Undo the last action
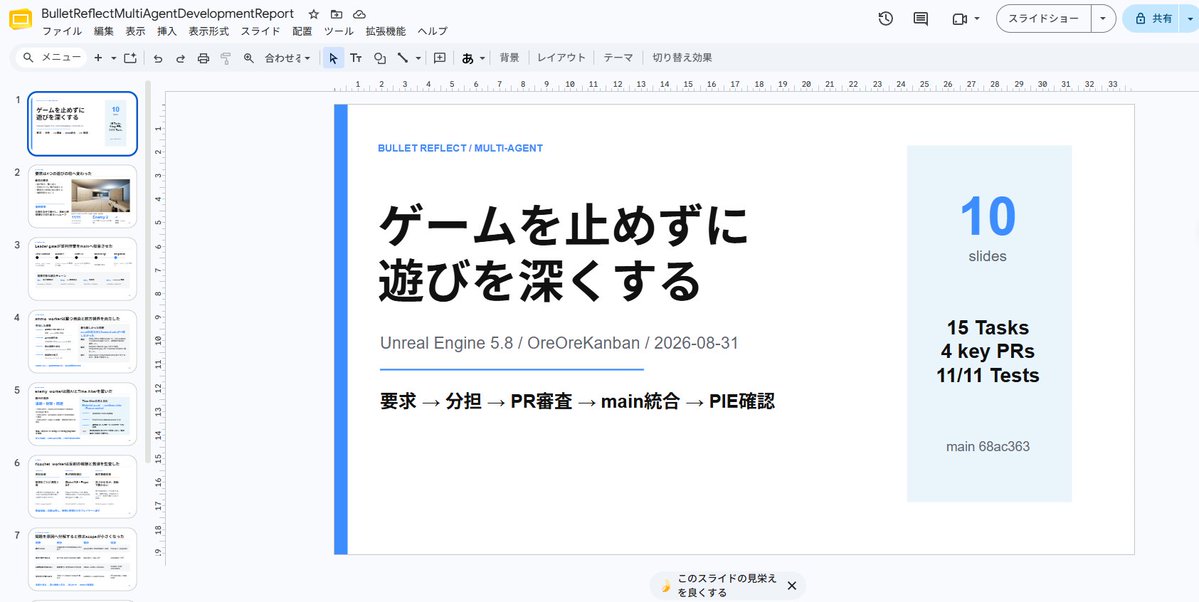Viewport: 1199px width, 602px height. (158, 57)
